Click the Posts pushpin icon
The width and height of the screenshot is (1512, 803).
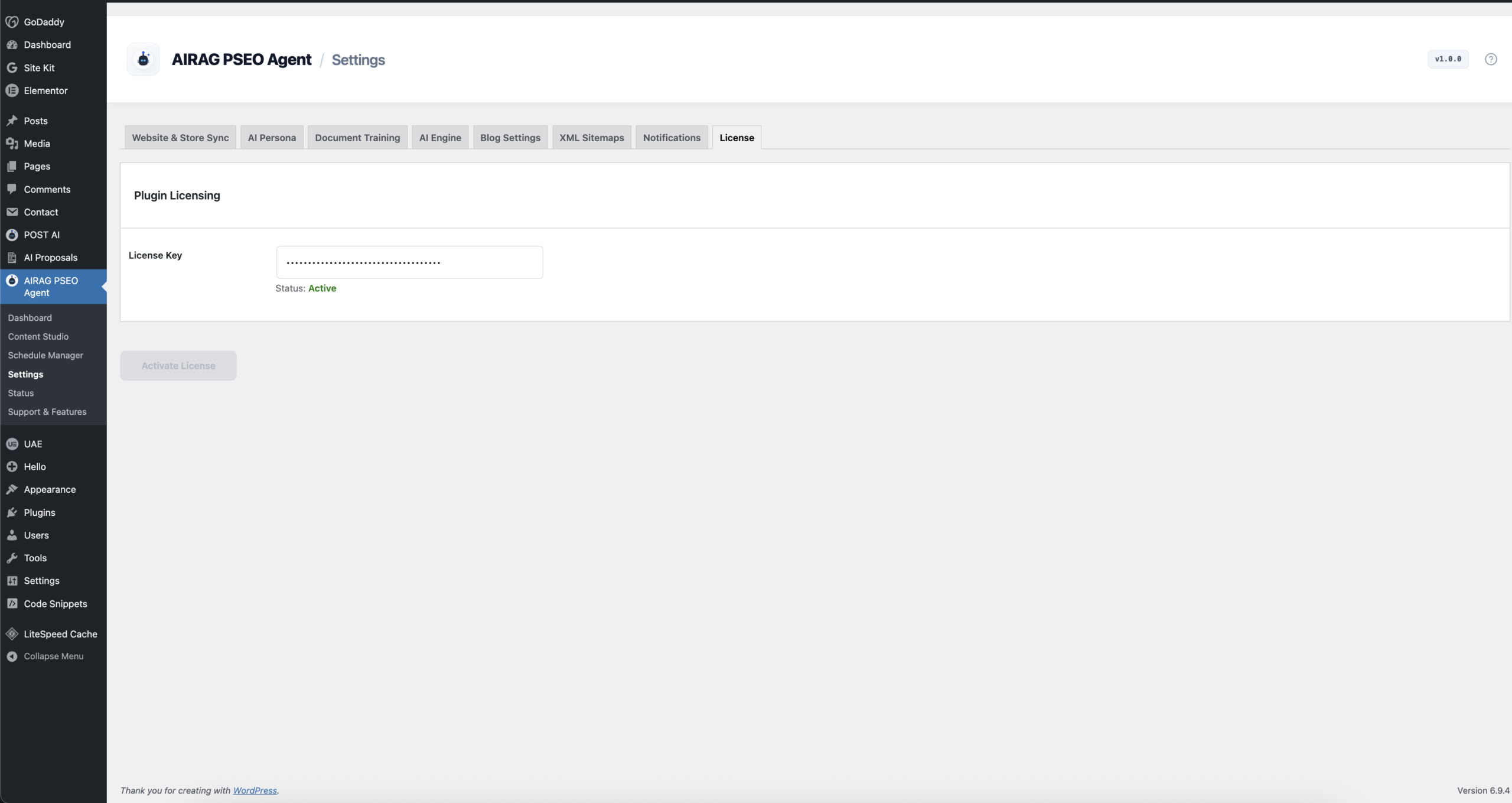click(12, 121)
